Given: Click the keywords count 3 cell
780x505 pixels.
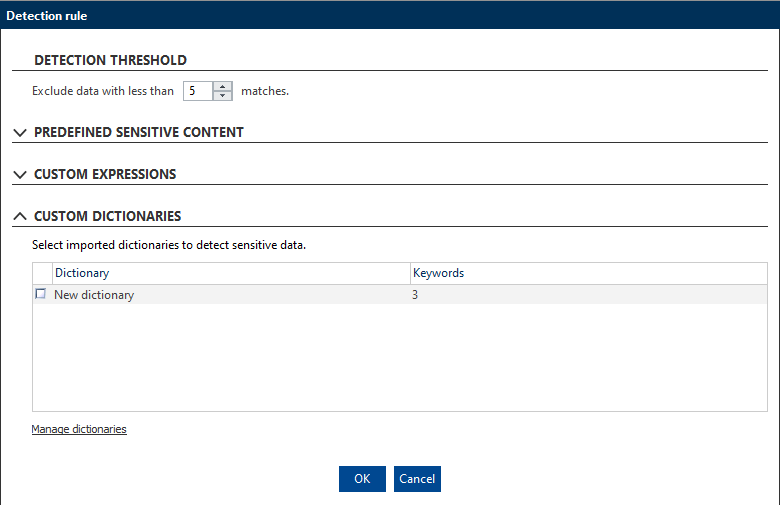Looking at the screenshot, I should click(x=415, y=295).
